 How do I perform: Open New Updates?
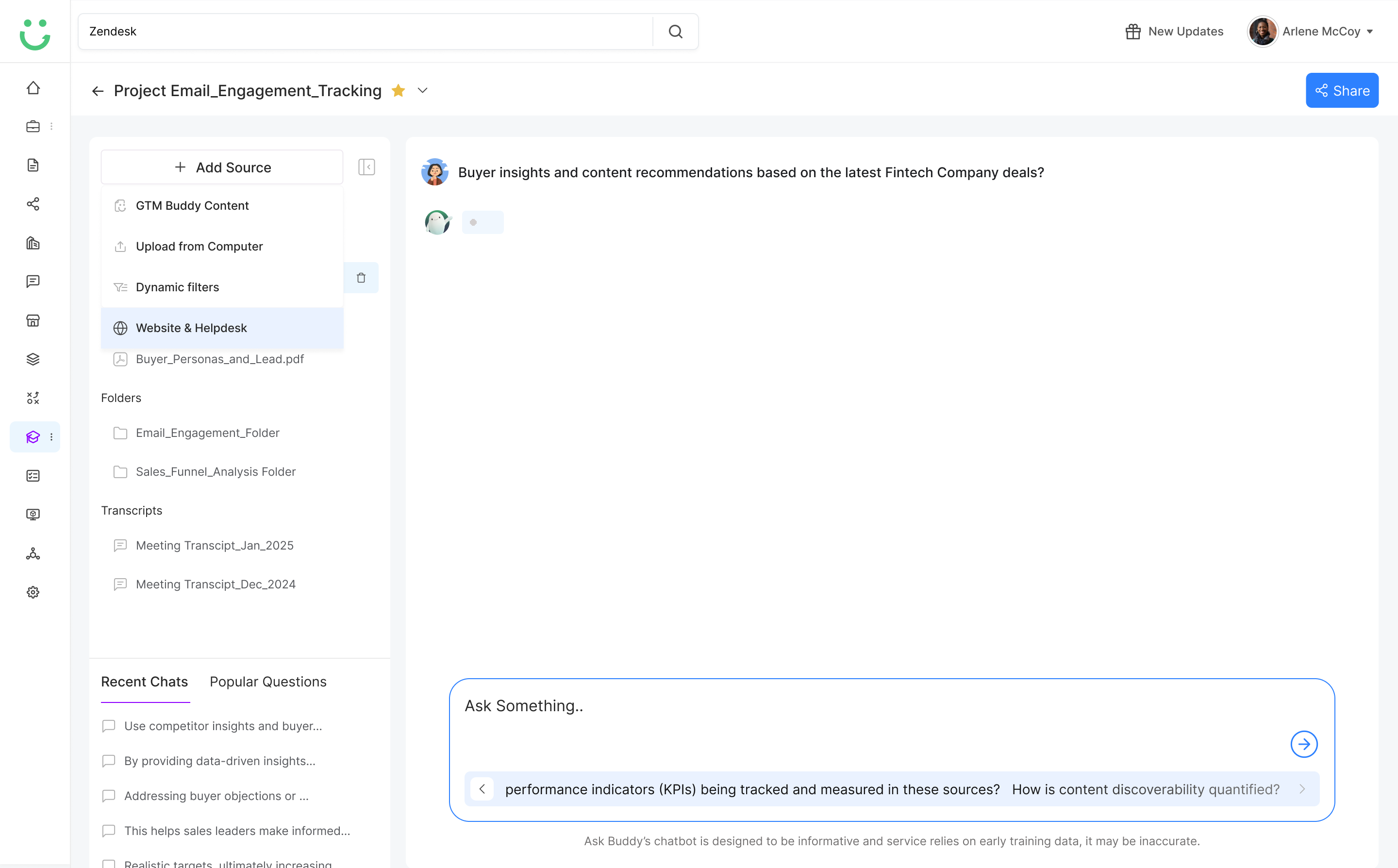pos(1174,32)
